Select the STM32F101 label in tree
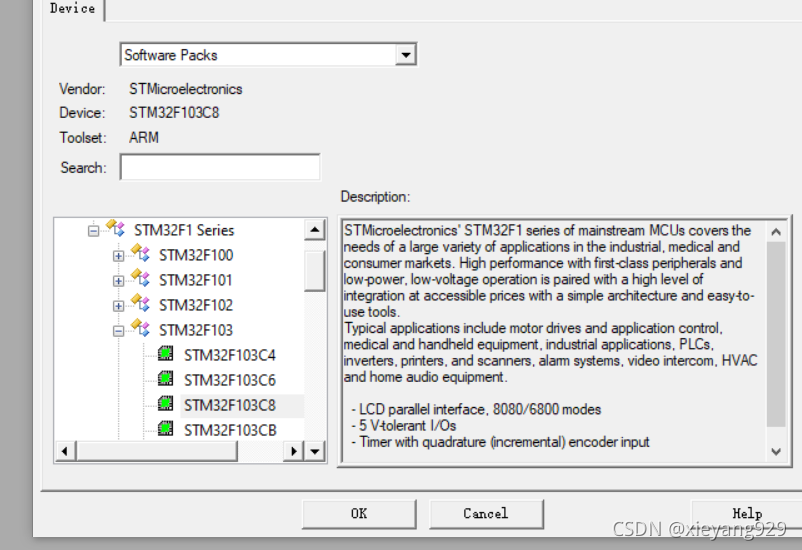This screenshot has height=550, width=802. click(x=195, y=280)
